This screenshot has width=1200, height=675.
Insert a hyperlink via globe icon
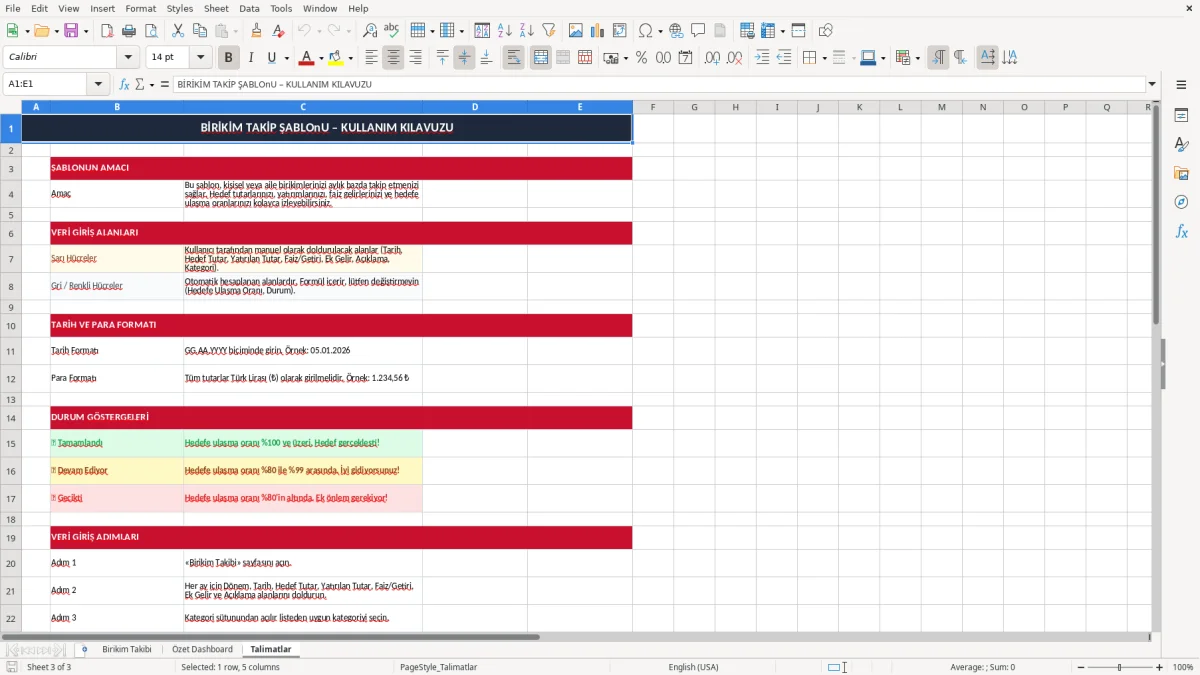(677, 31)
